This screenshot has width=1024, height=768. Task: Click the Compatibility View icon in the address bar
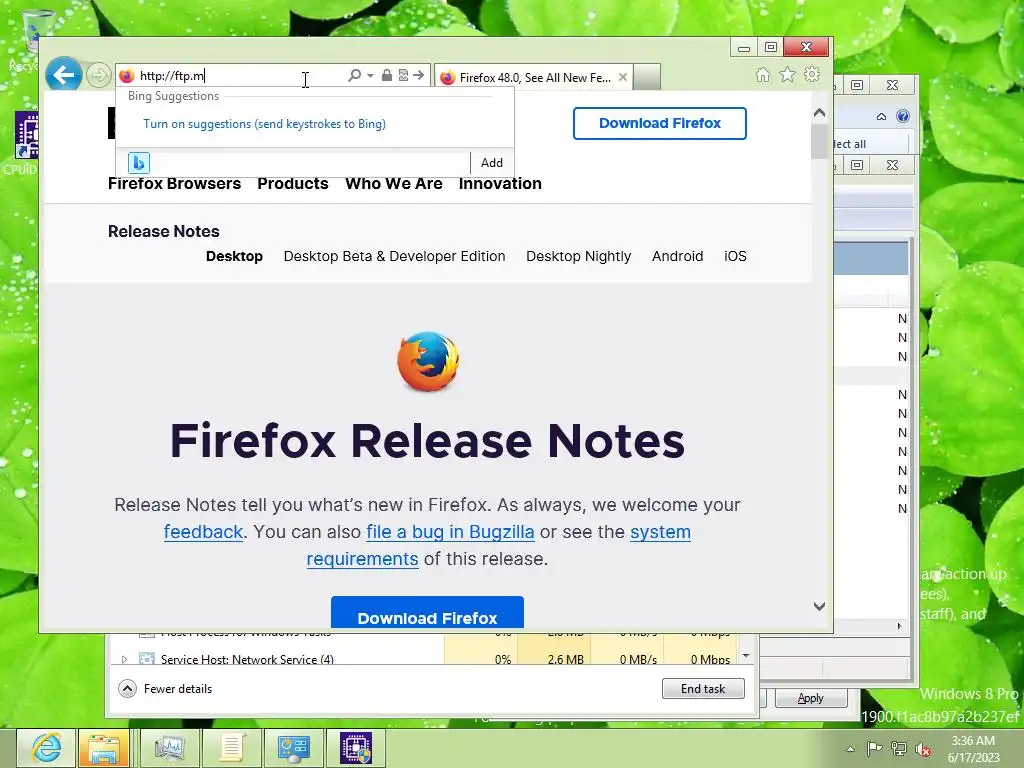(403, 76)
